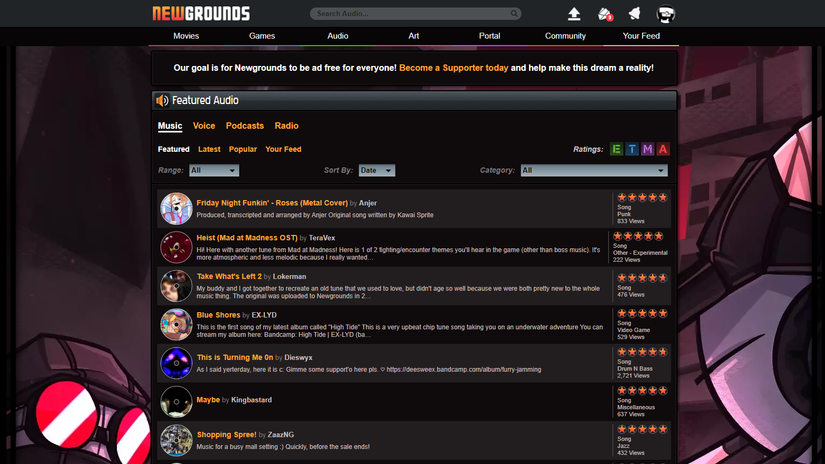Click the Featured Audio speaker icon

click(162, 100)
